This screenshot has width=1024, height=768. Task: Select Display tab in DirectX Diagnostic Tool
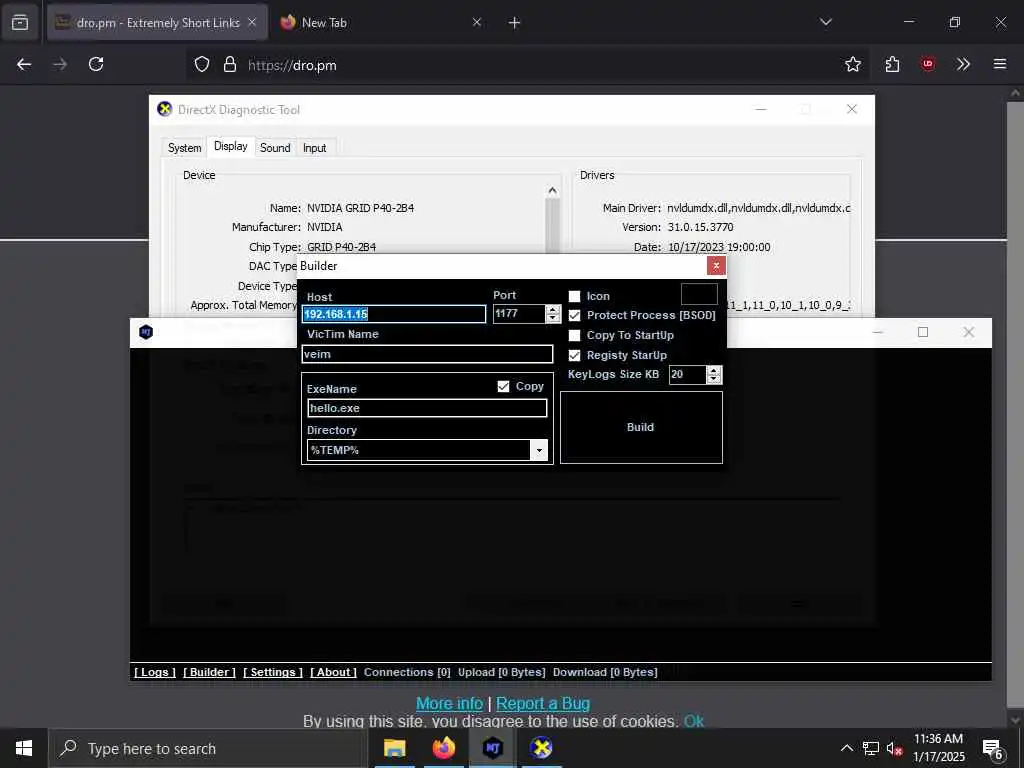(231, 146)
